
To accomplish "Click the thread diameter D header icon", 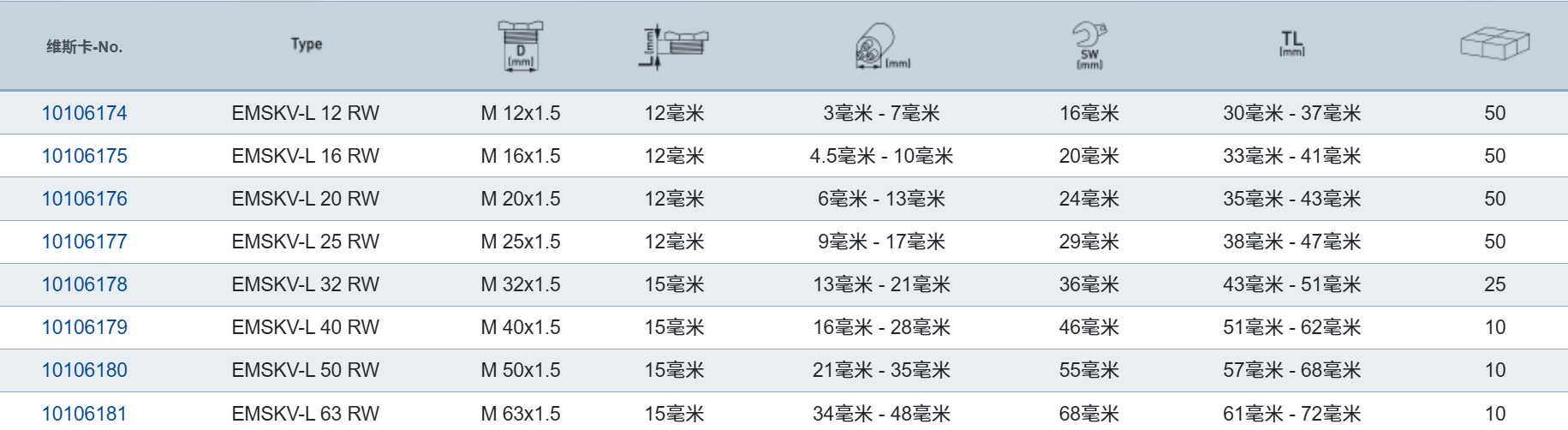I will click(520, 45).
